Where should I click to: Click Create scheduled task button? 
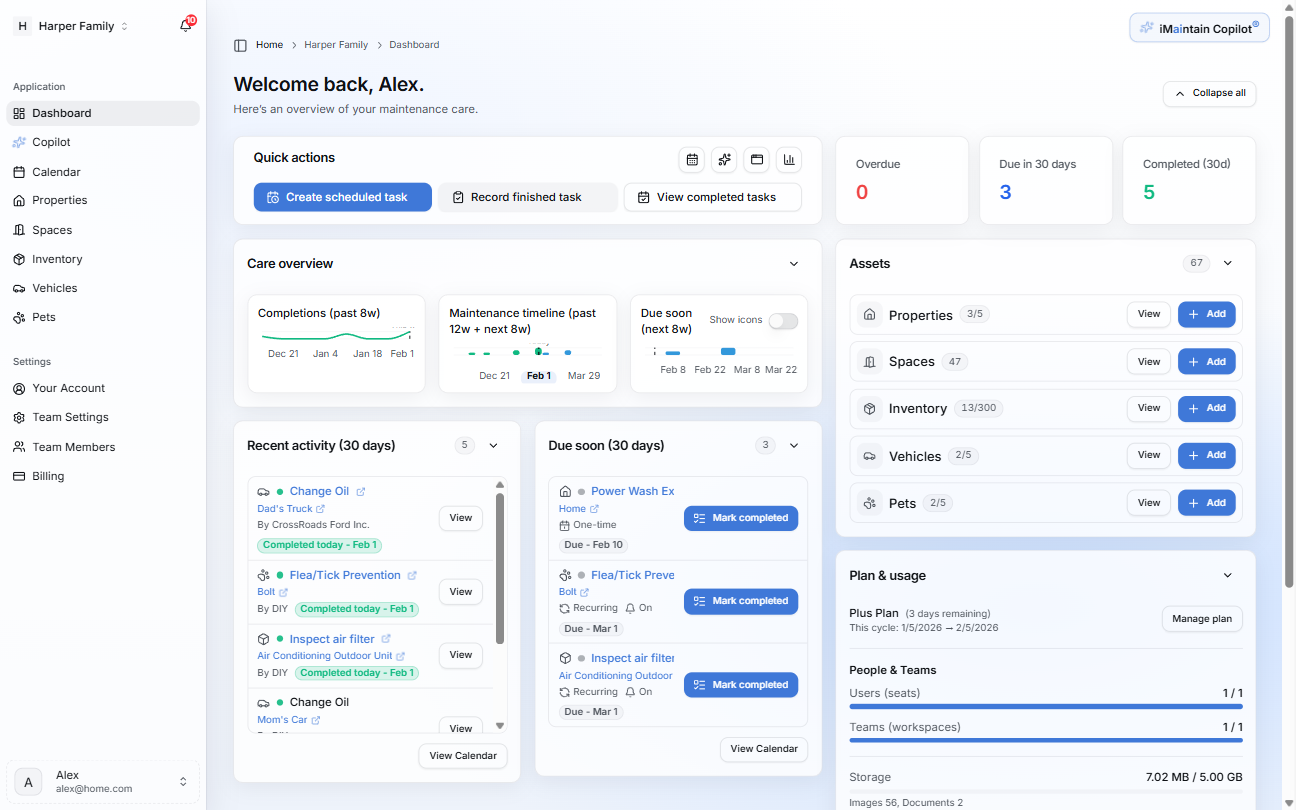(342, 197)
